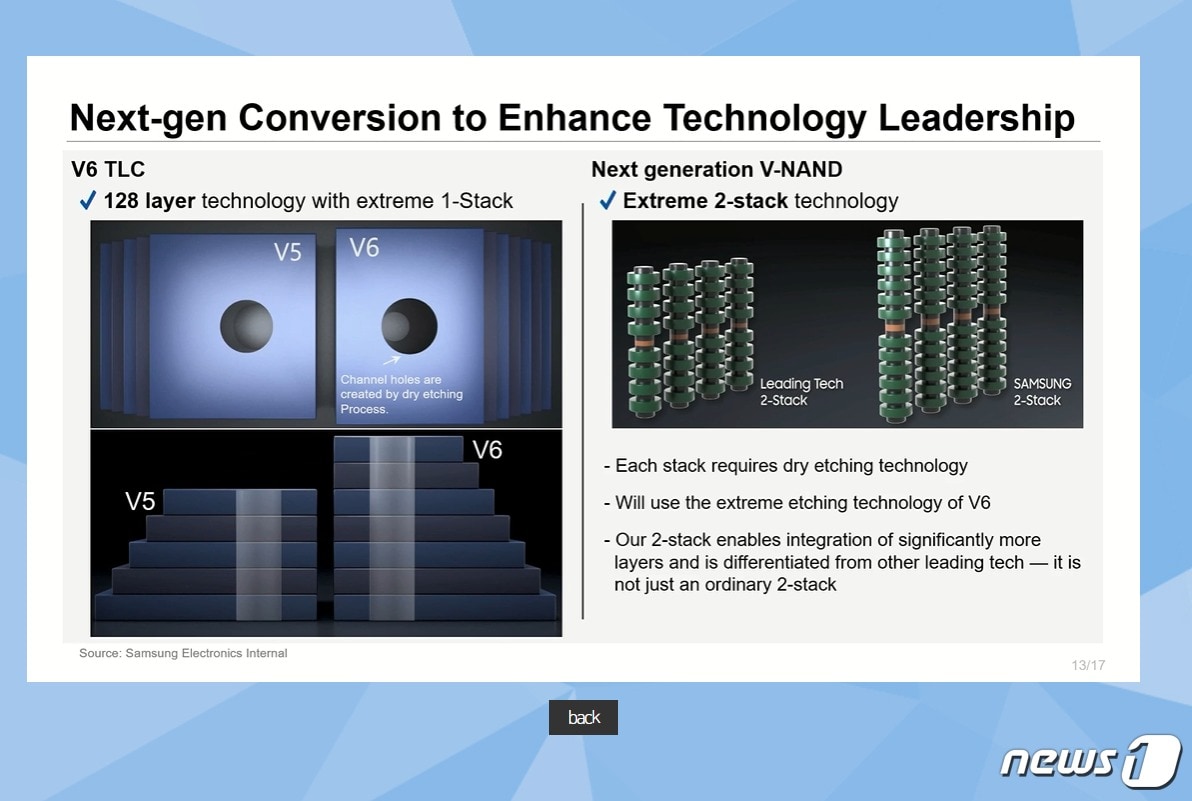Click the checkmark beside 128 layer technology
Image resolution: width=1192 pixels, height=801 pixels.
[87, 201]
